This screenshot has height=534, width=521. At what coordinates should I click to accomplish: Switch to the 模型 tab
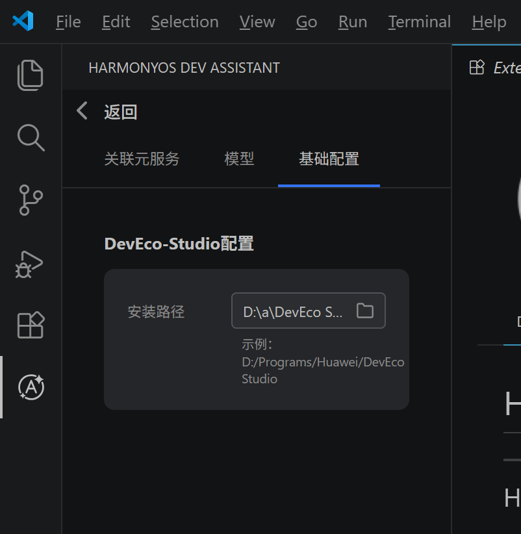239,159
